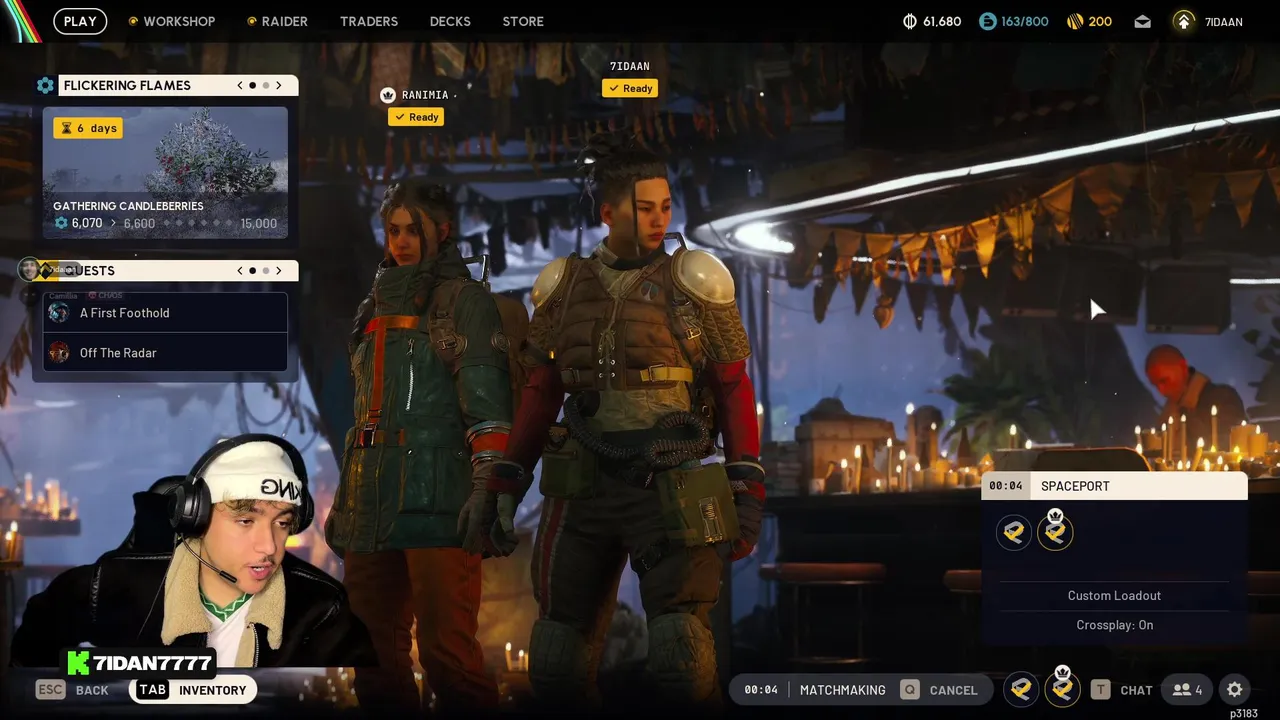1280x720 pixels.
Task: Click the 6,600 next milestone value
Action: 139,223
